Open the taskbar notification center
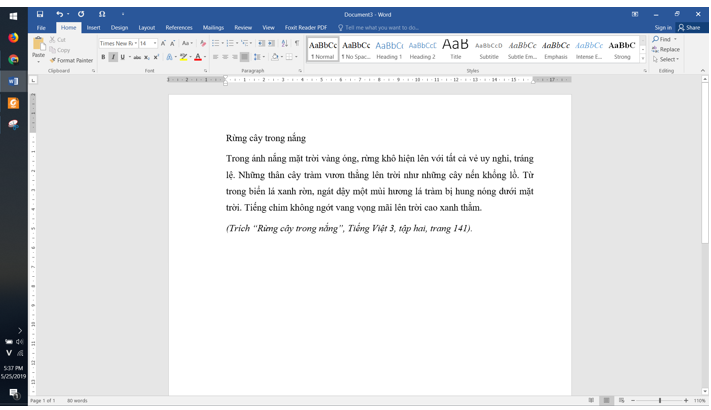The image size is (711, 410). tap(14, 394)
